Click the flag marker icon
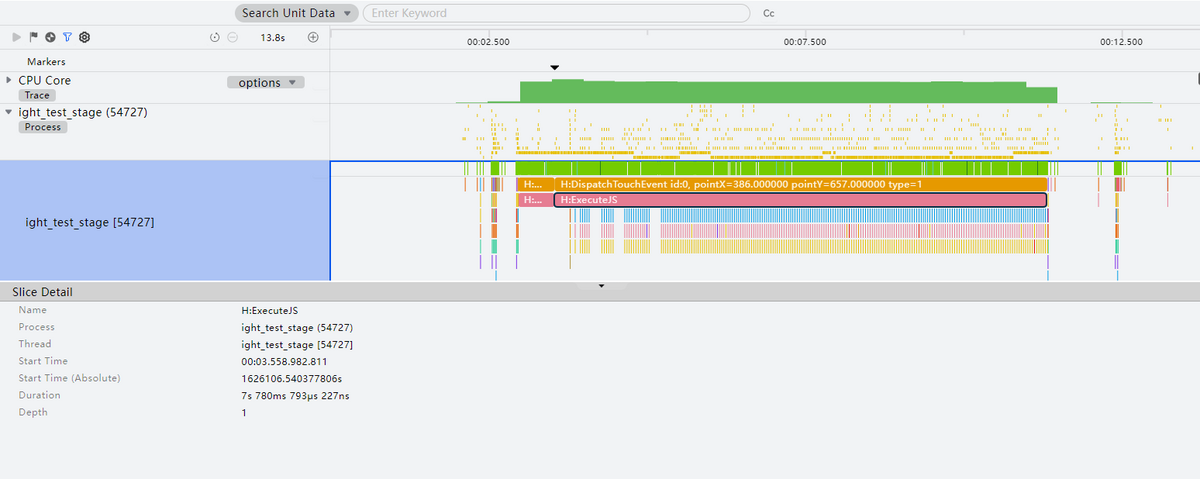This screenshot has height=479, width=1200. tap(33, 37)
